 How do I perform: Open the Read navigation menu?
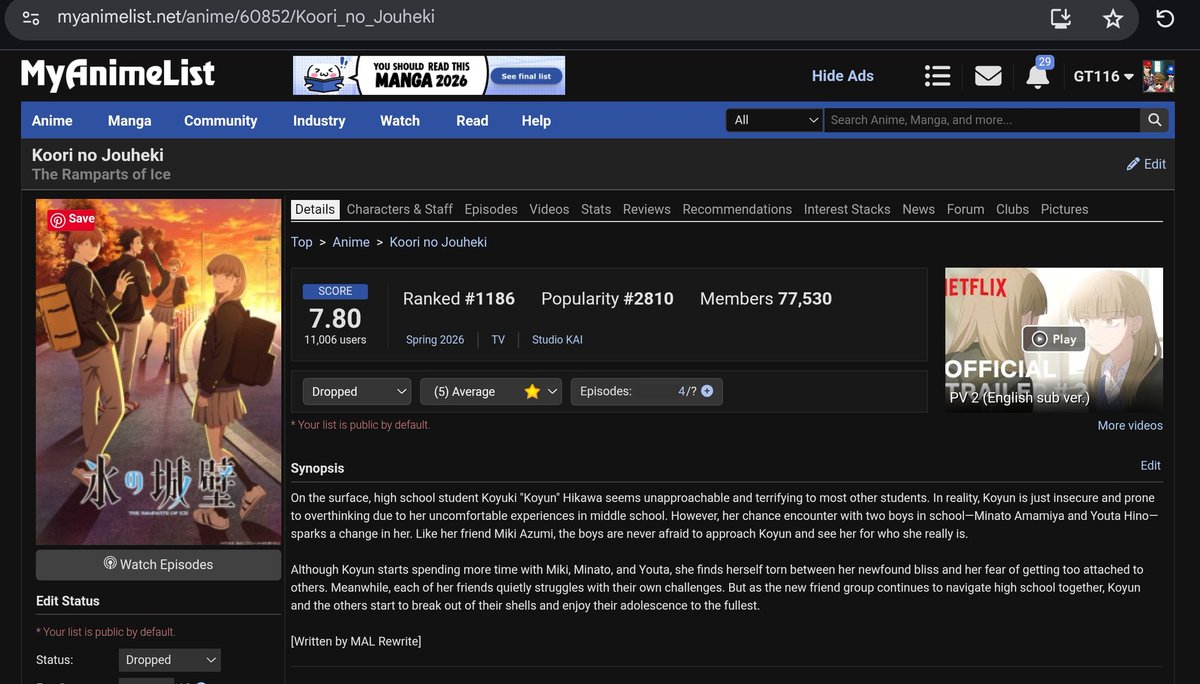(x=472, y=120)
